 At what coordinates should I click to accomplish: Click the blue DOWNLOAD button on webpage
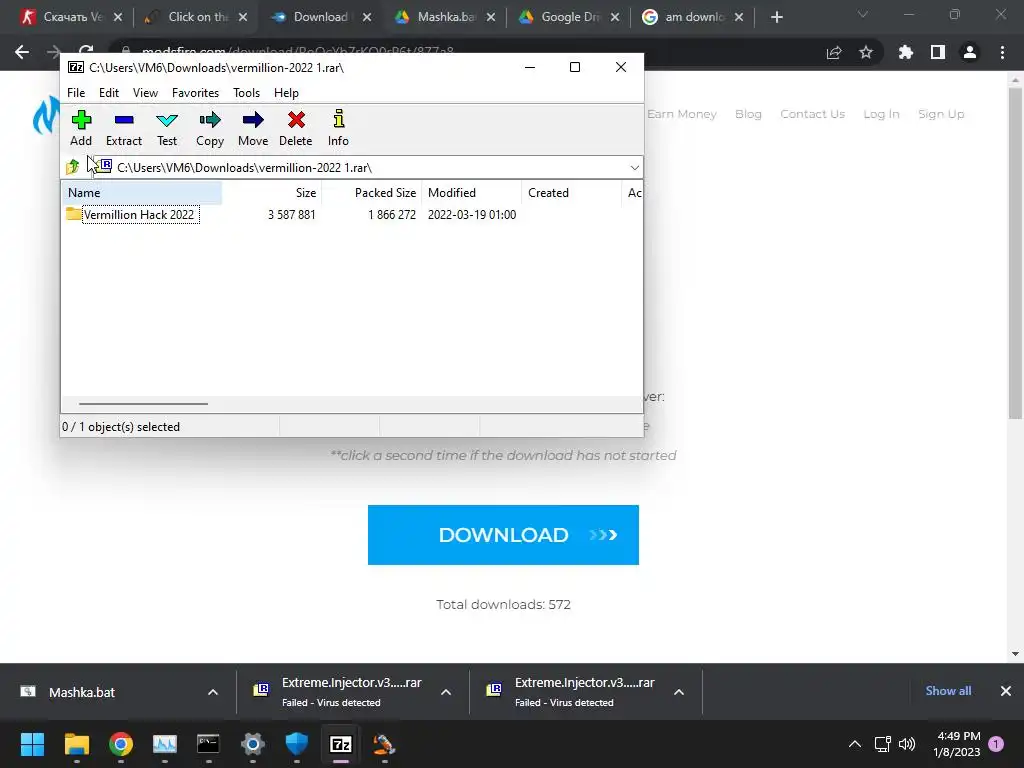[x=503, y=535]
